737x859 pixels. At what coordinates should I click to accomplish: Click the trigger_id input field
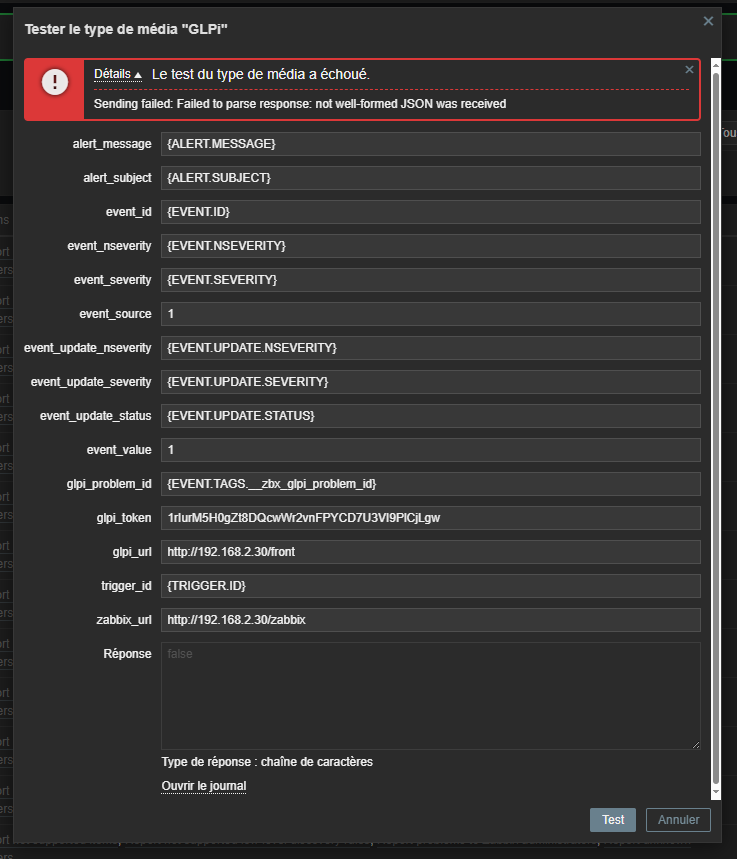430,586
